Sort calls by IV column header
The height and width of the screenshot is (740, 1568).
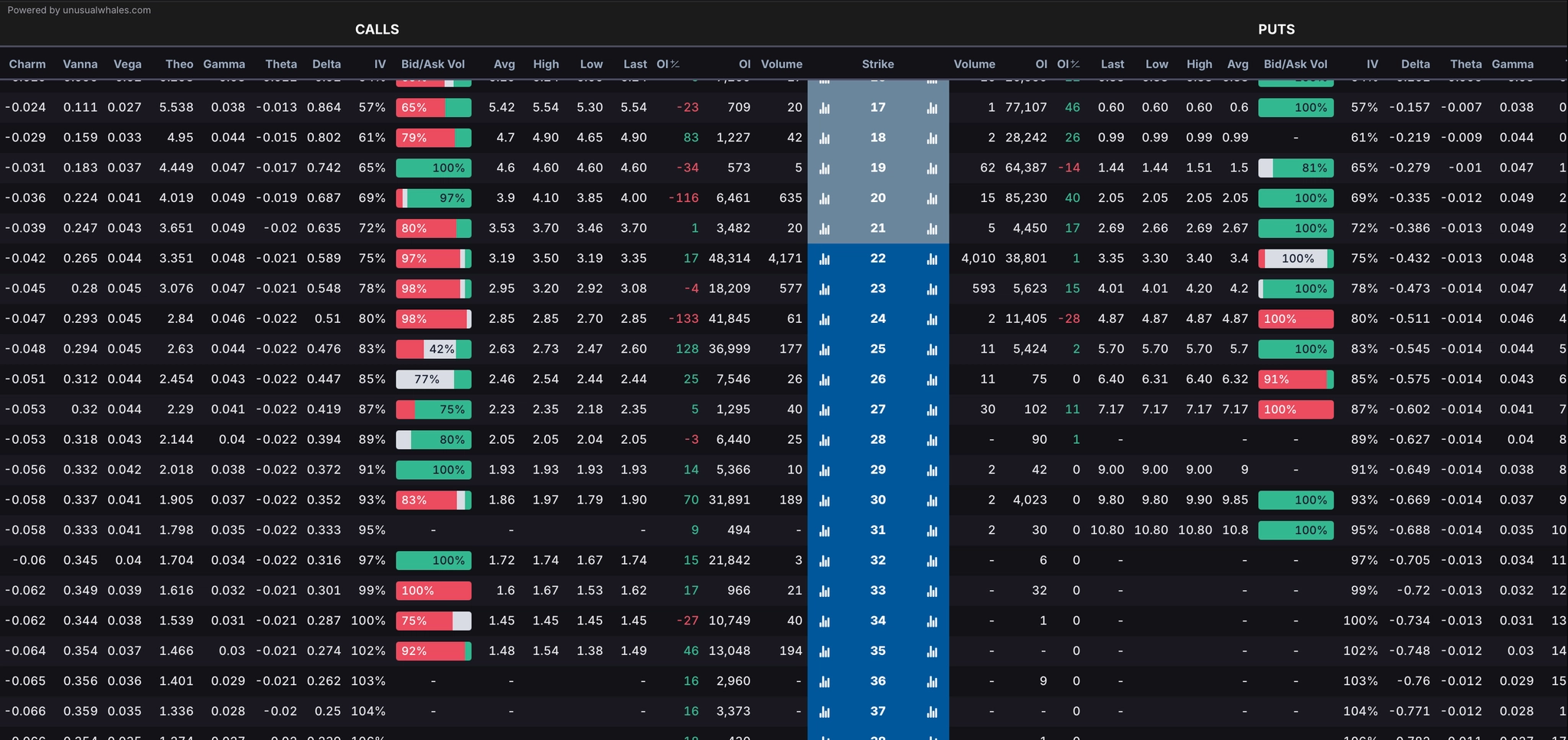pos(380,64)
